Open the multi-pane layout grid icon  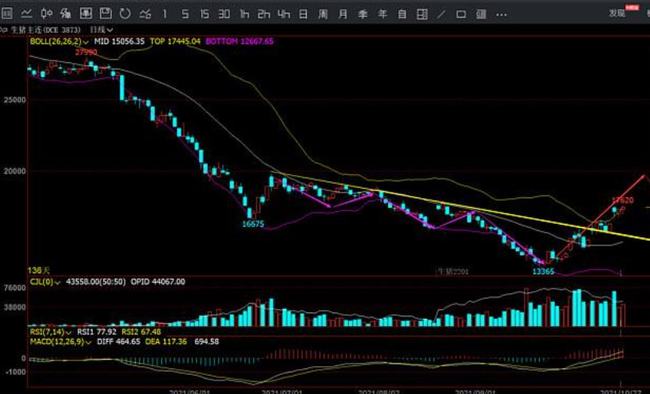click(422, 15)
